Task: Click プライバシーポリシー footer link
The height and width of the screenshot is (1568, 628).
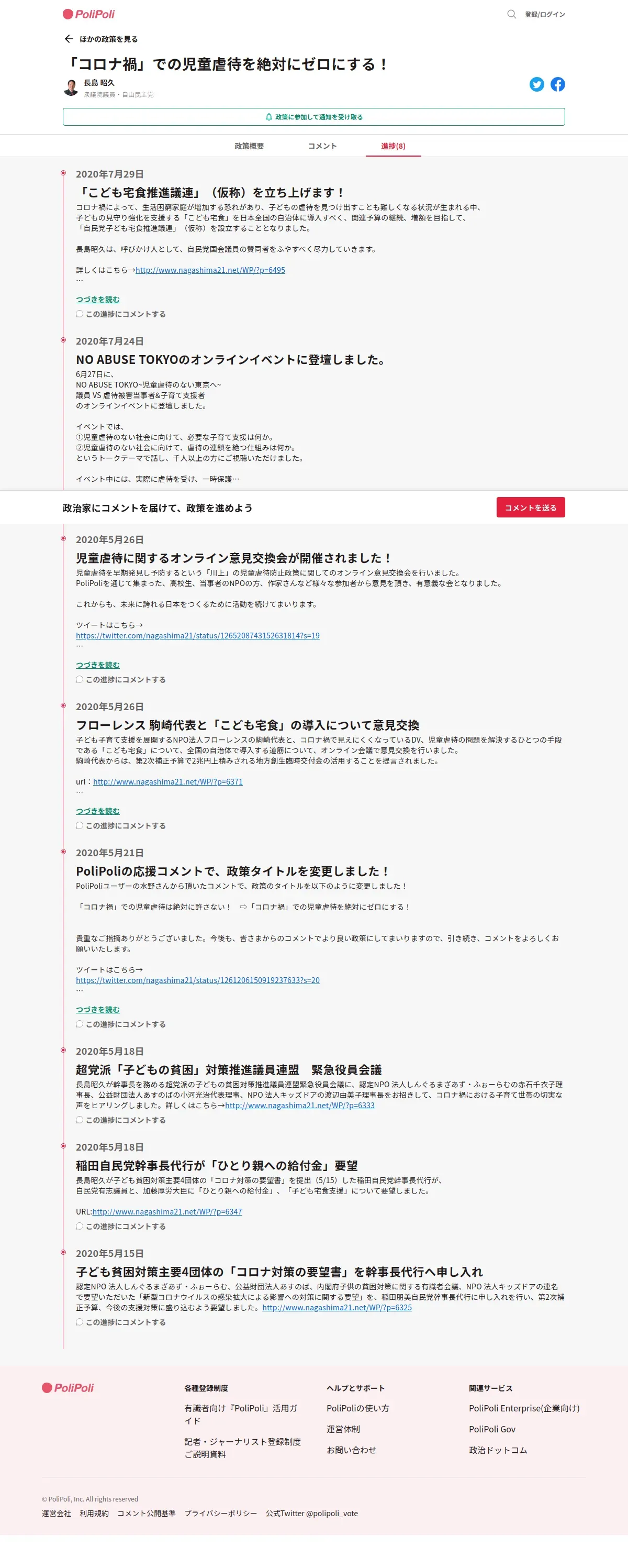Action: coord(220,1513)
